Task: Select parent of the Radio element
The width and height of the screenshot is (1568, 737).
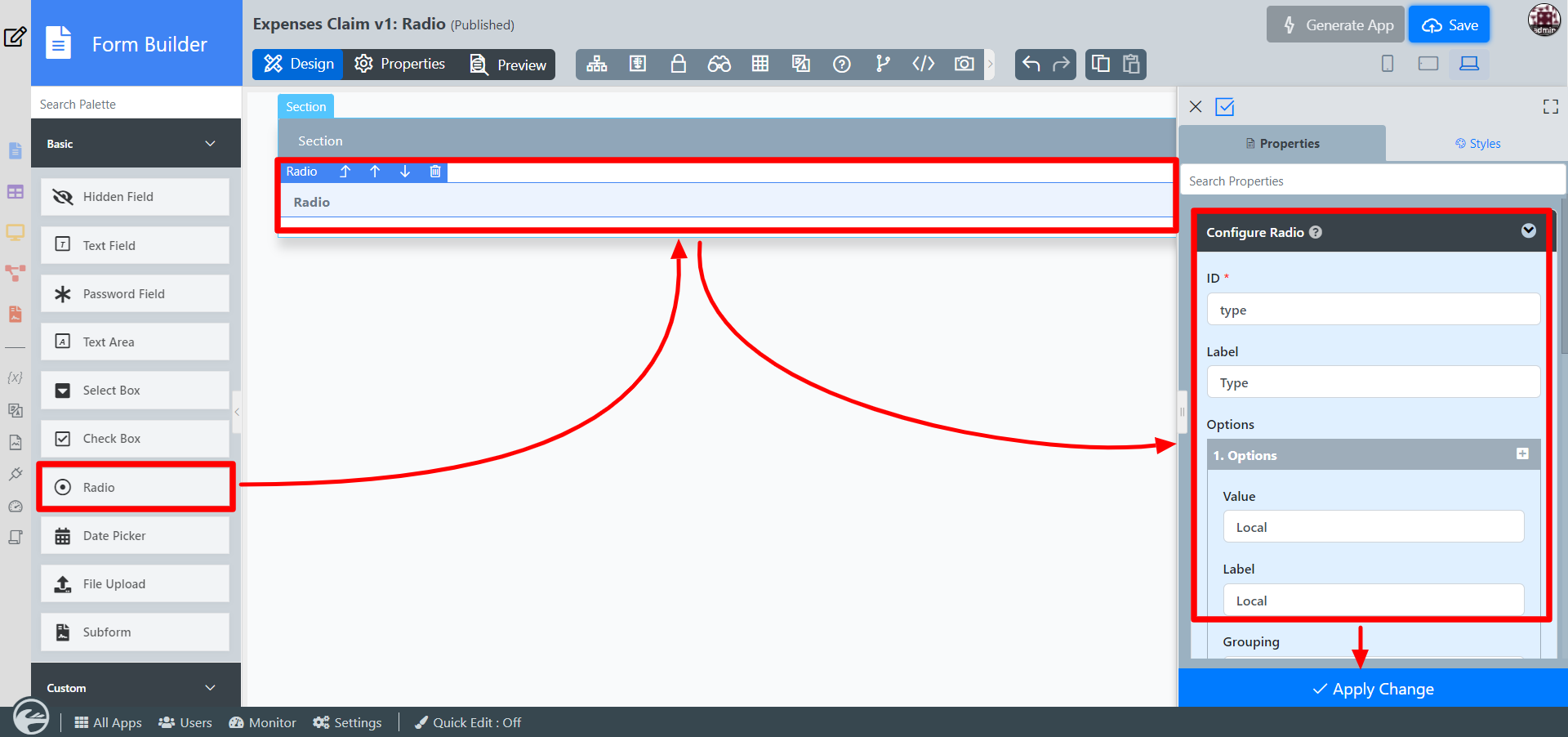Action: 345,172
